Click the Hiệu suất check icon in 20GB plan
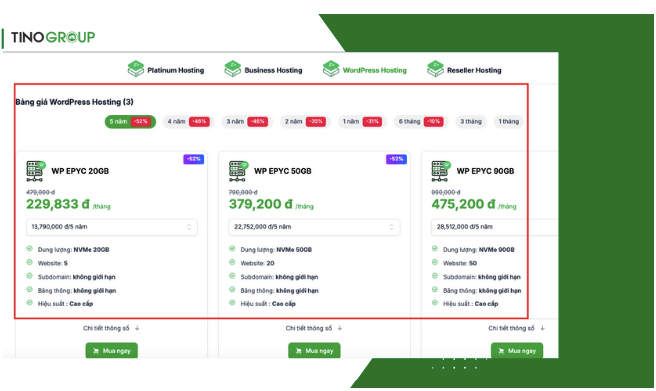The image size is (656, 391). click(29, 303)
